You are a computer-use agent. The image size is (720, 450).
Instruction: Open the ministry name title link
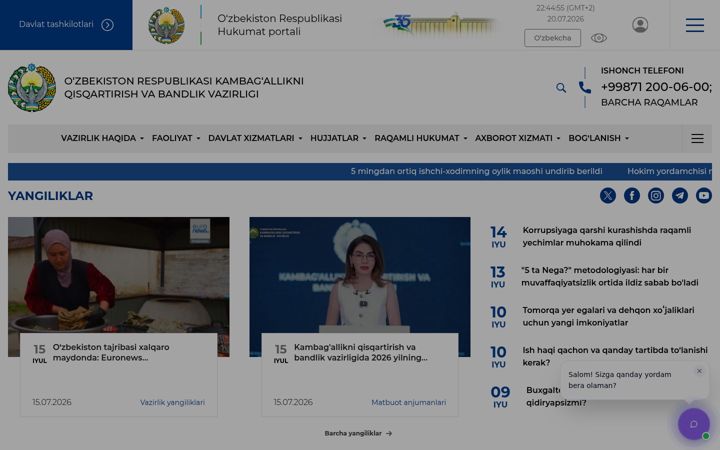click(x=184, y=87)
